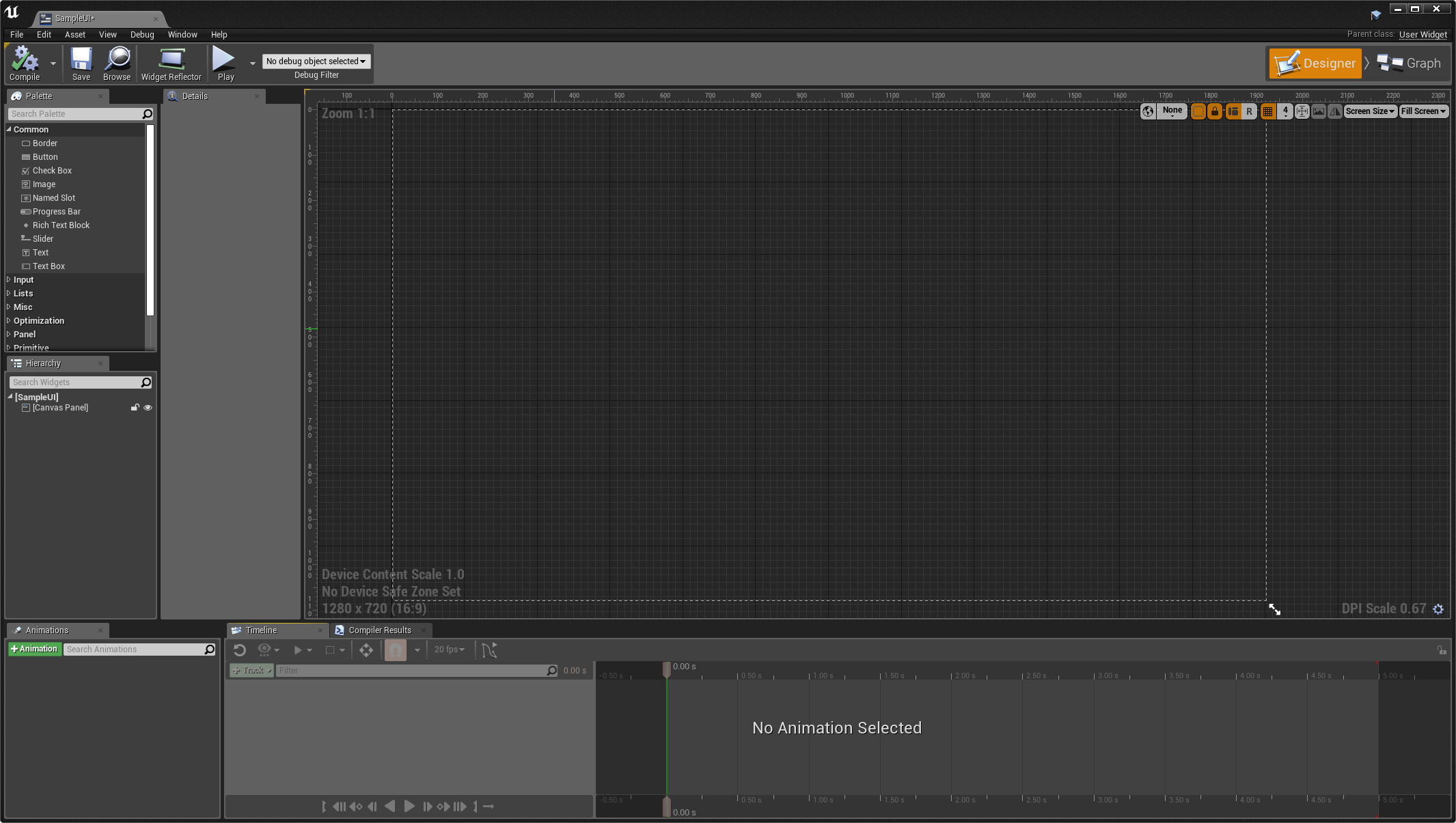The height and width of the screenshot is (823, 1456).
Task: Browse to the asset in Content Browser
Action: (116, 63)
